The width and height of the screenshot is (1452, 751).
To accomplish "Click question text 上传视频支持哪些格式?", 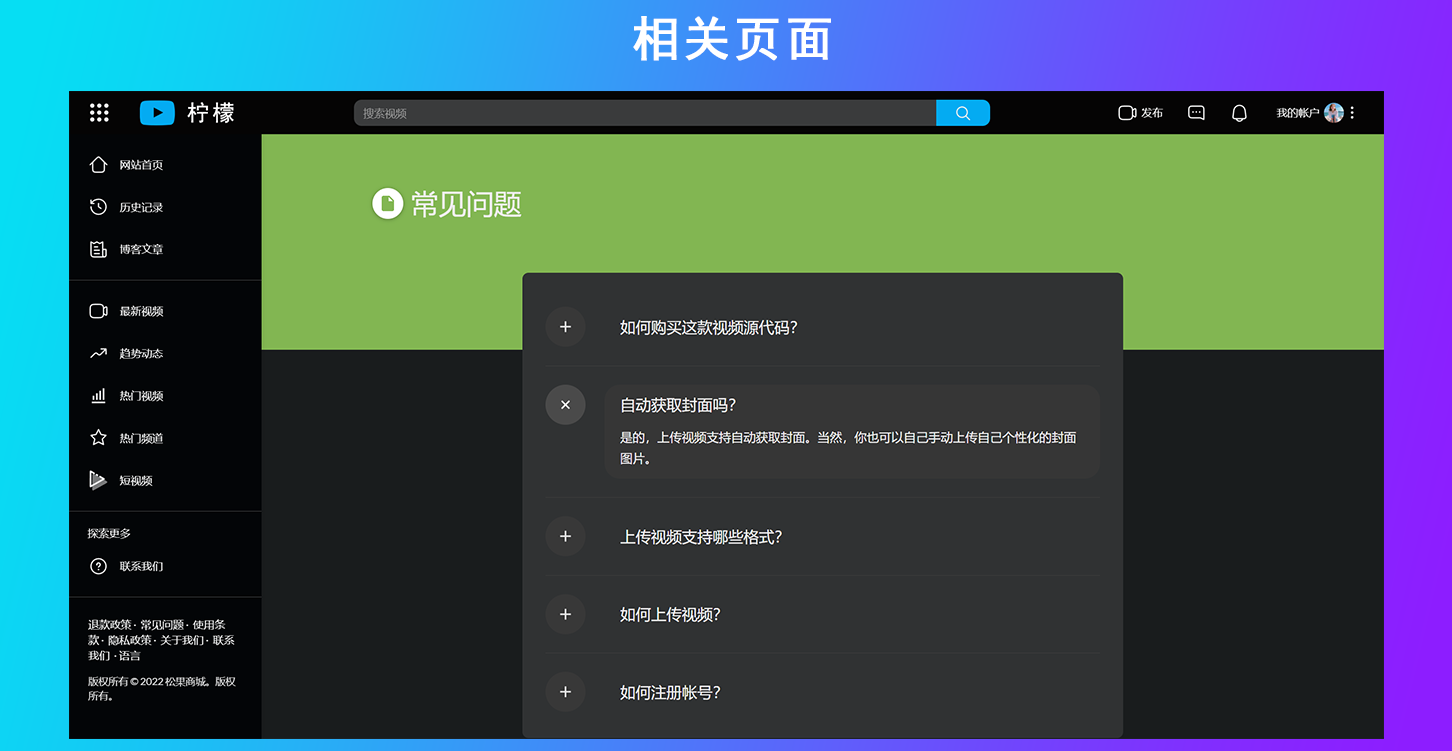I will (x=701, y=537).
